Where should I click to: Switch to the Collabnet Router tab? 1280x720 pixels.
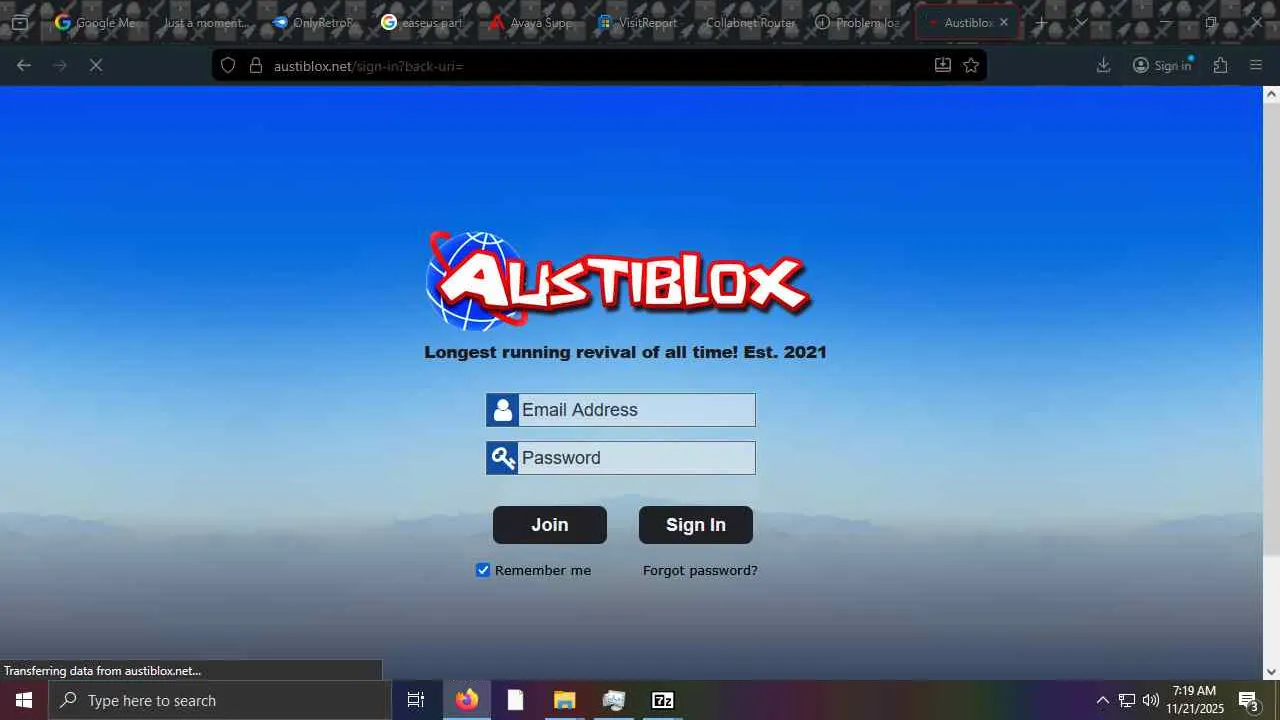tap(749, 22)
